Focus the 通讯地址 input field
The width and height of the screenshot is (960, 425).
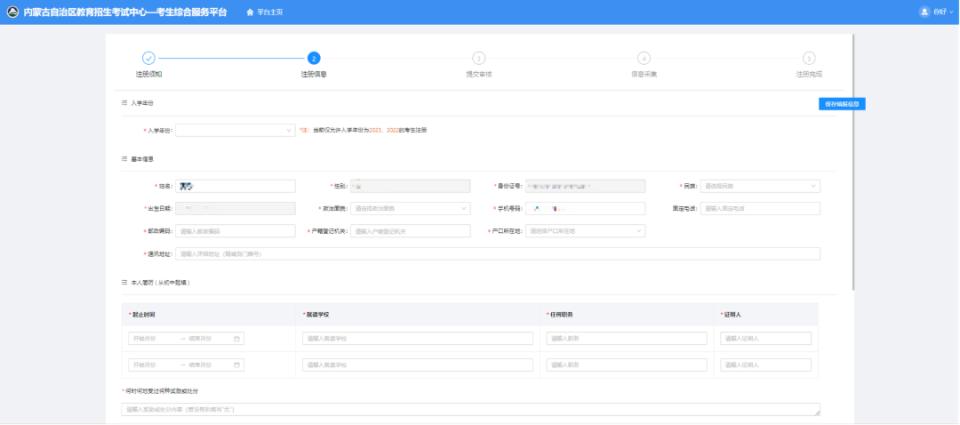click(x=498, y=254)
